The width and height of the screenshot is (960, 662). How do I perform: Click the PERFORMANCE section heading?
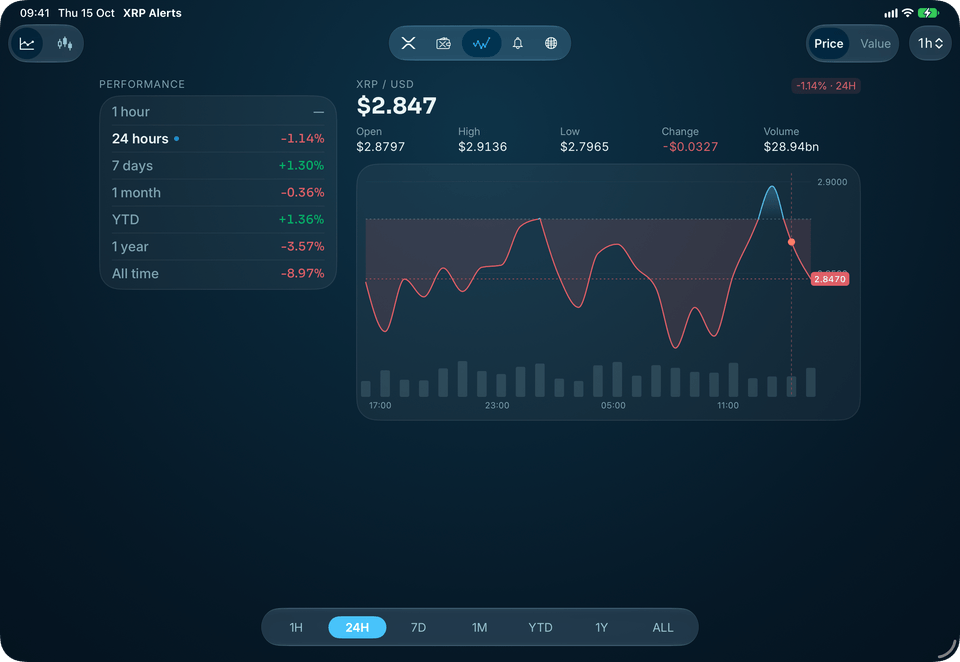coord(142,84)
